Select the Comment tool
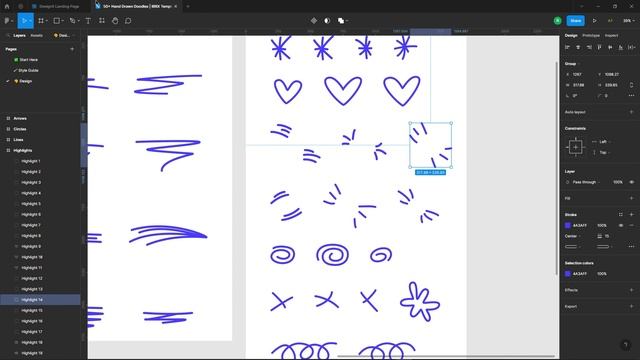640x360 pixels. [x=128, y=21]
